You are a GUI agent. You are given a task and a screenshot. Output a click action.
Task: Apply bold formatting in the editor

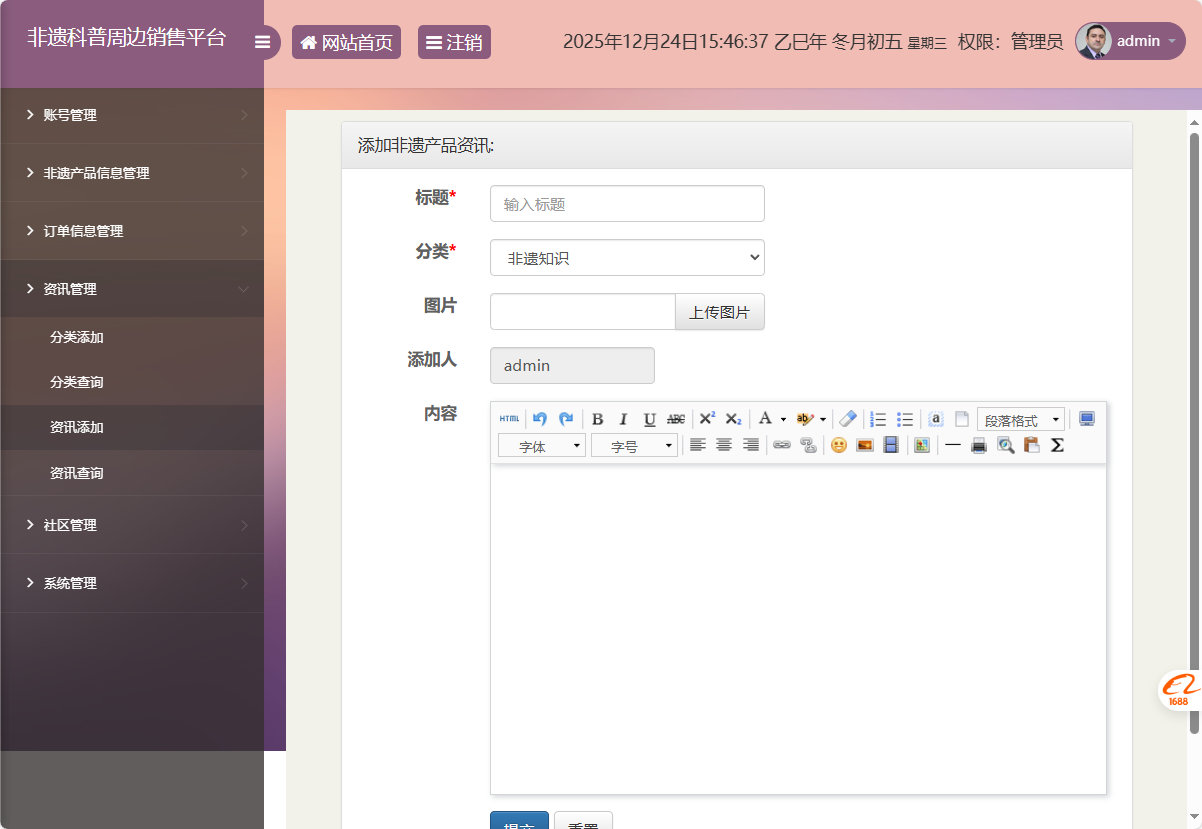coord(597,419)
